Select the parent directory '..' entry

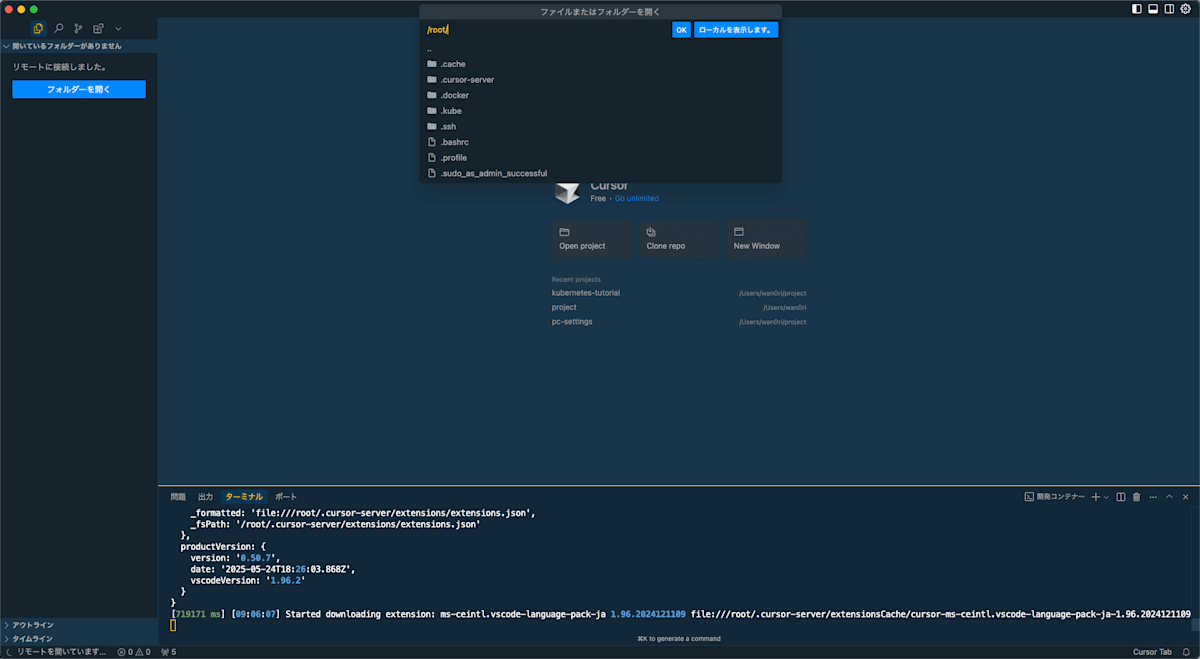601,48
